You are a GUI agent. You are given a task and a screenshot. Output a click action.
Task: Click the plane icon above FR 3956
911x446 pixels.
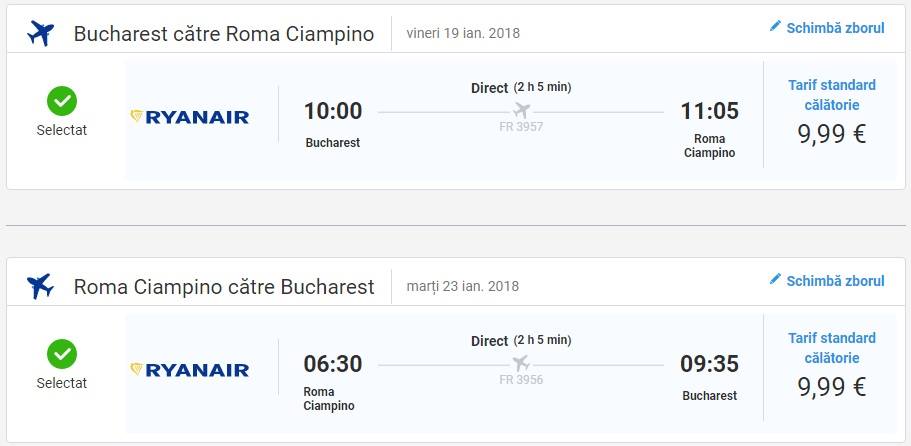[x=521, y=362]
